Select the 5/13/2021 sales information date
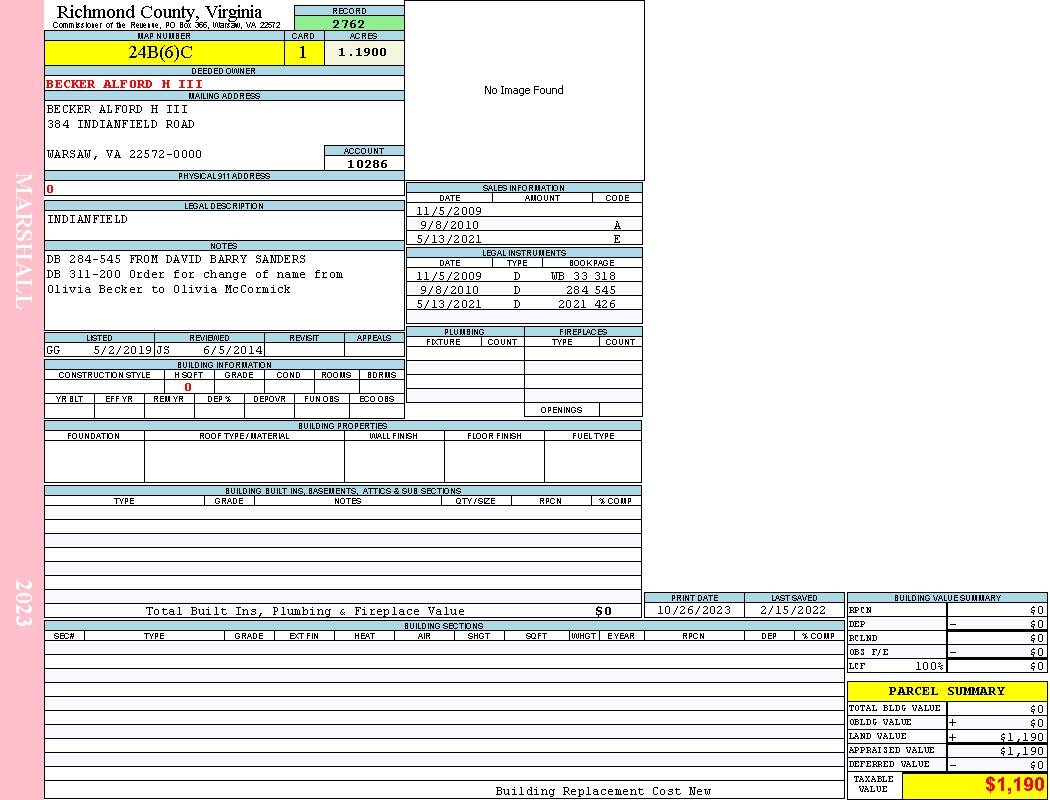1050x800 pixels. click(x=449, y=239)
